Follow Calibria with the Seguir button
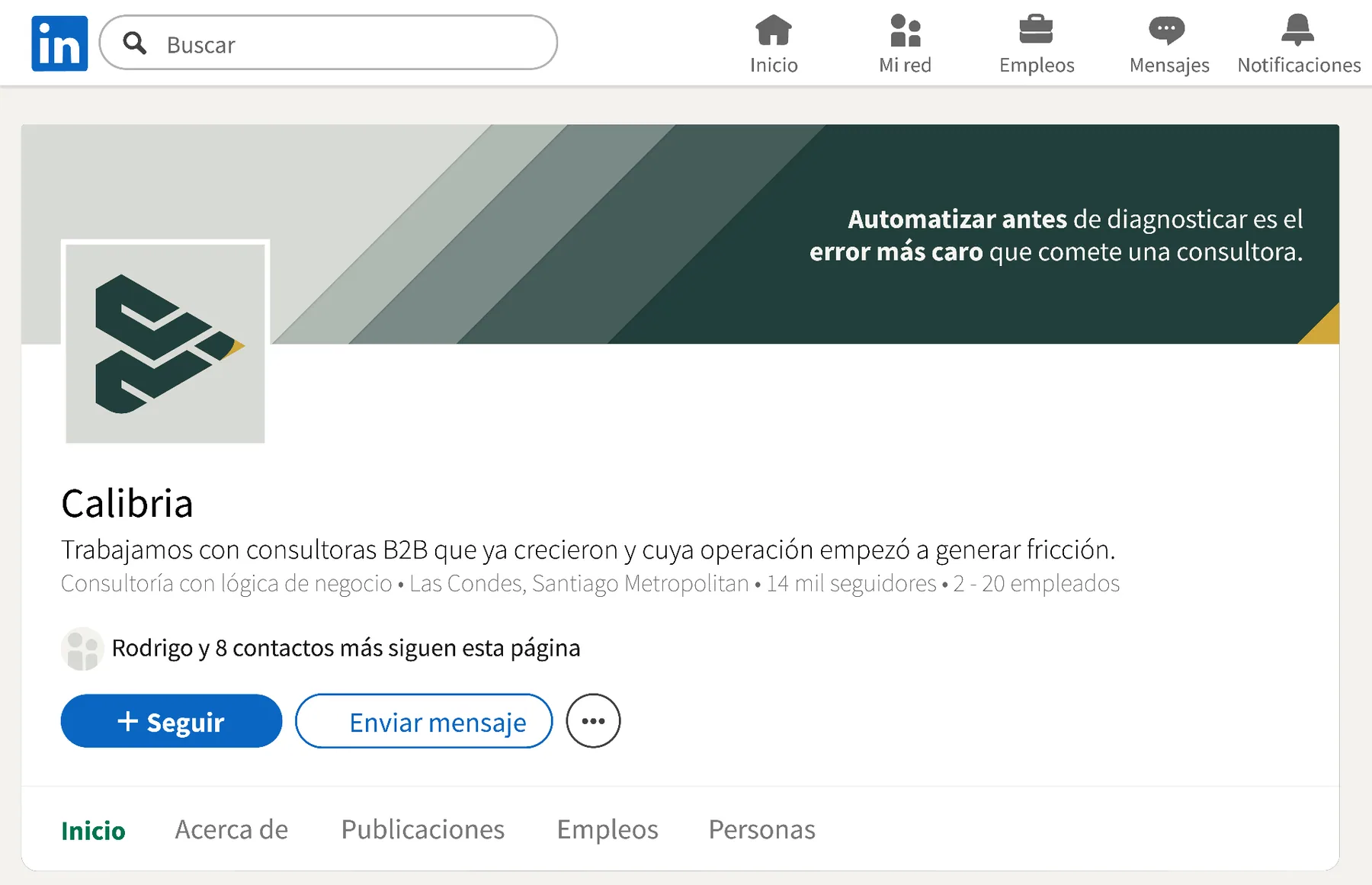Screen dimensions: 1372x885 (x=171, y=721)
